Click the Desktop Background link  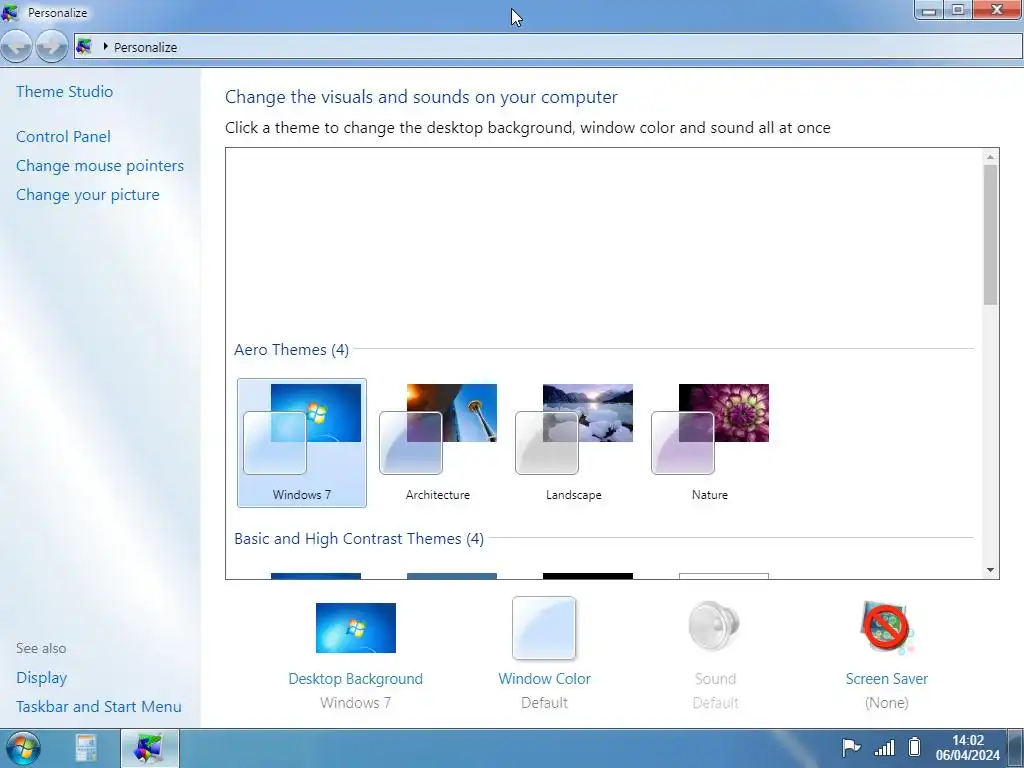click(x=355, y=679)
